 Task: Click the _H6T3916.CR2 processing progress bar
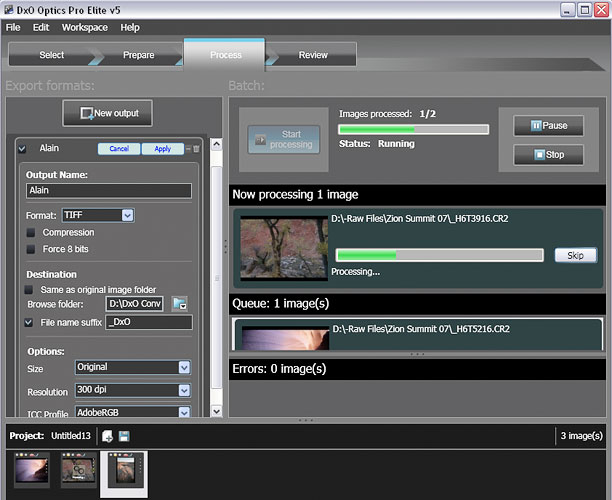[x=439, y=255]
